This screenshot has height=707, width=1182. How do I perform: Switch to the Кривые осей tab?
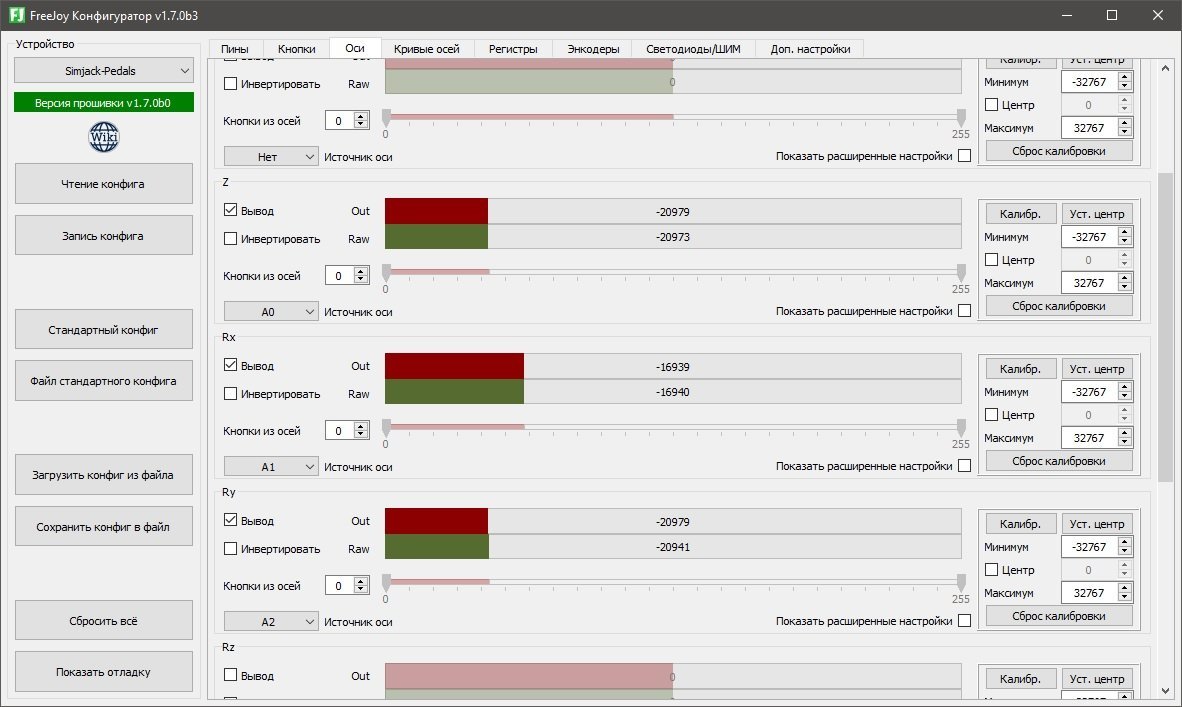[426, 48]
